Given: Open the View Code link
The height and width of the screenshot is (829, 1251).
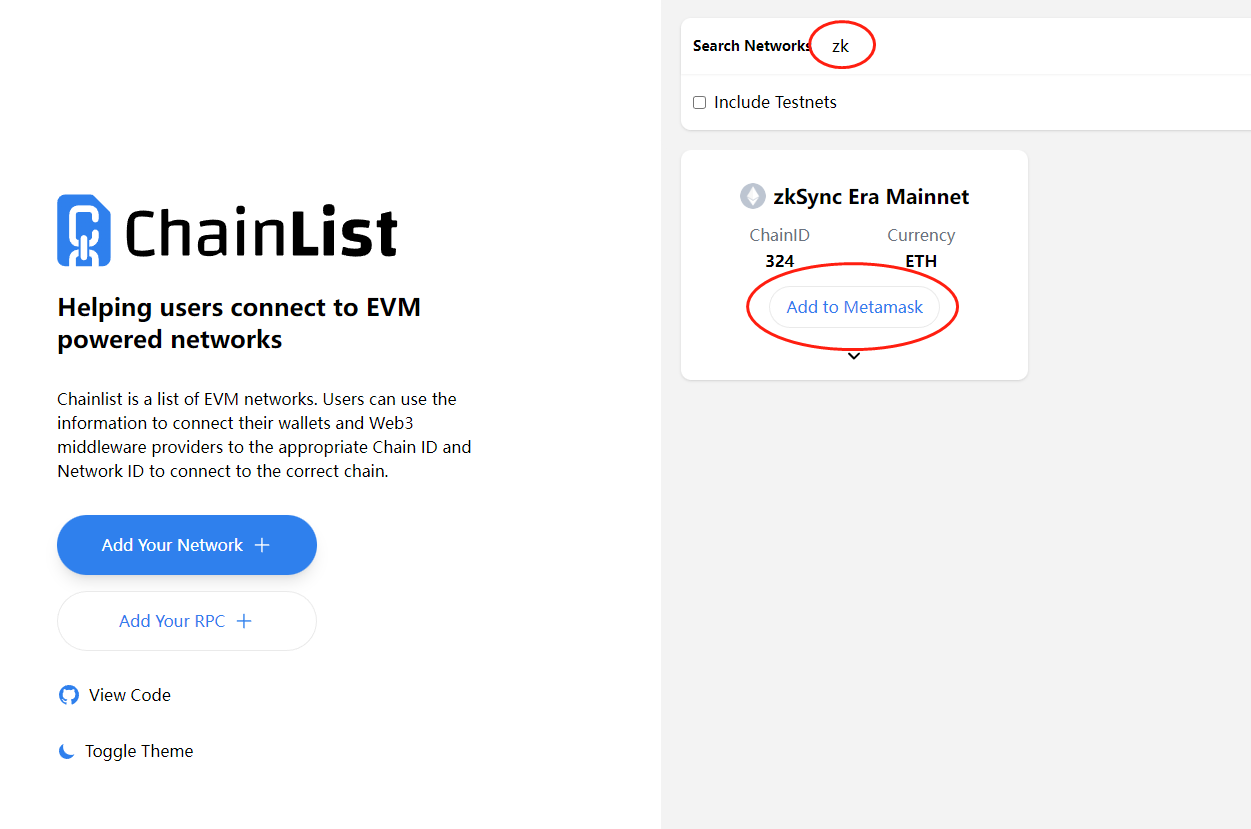Looking at the screenshot, I should point(129,695).
